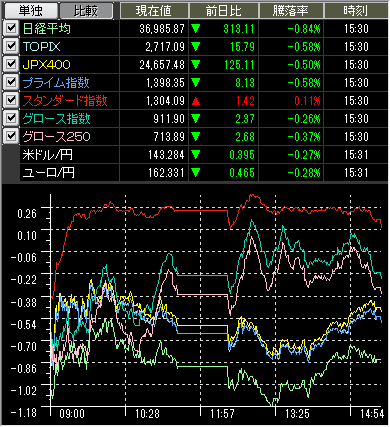
Task: Click the グロース250 value 713.89
Action: pos(169,137)
